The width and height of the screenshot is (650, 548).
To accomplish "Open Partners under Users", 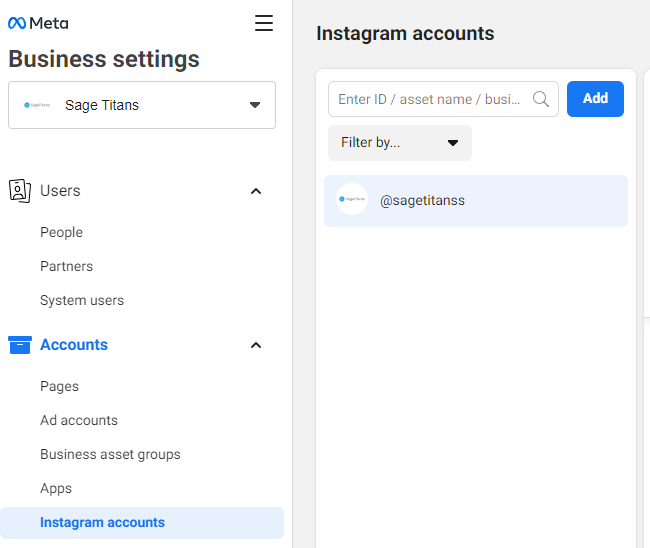I will tap(66, 267).
